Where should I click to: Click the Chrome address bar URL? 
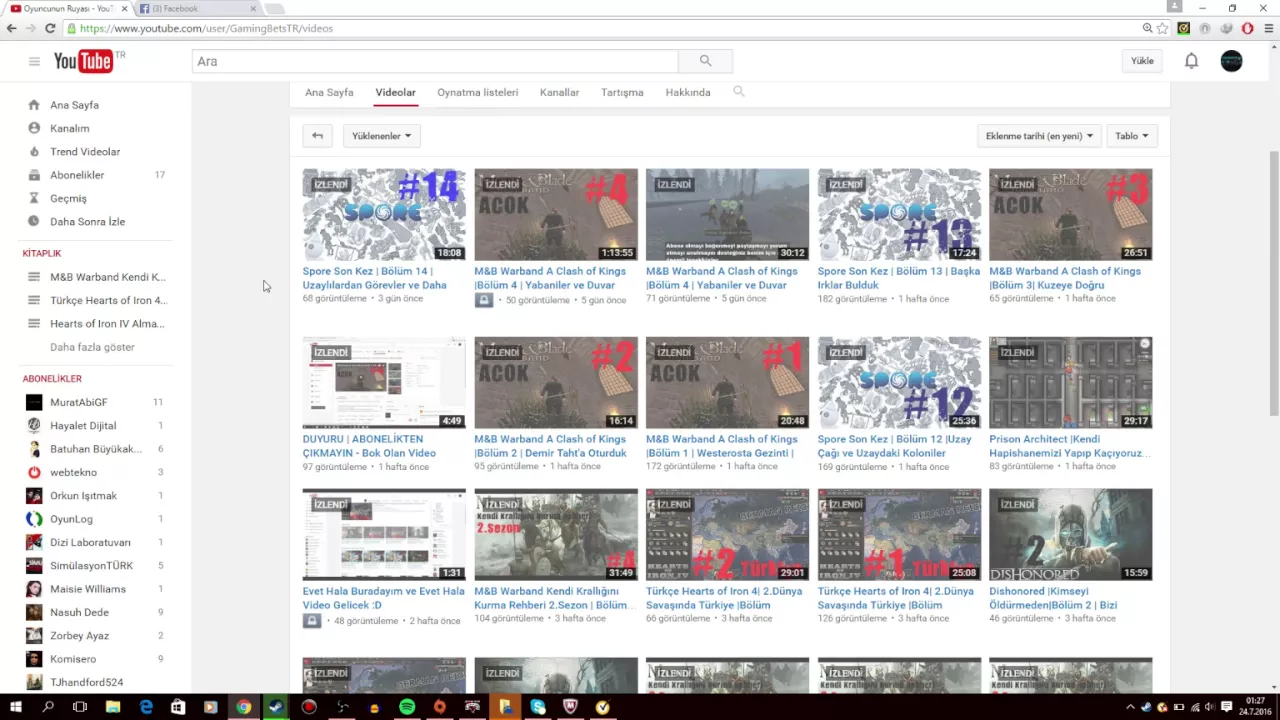[206, 28]
